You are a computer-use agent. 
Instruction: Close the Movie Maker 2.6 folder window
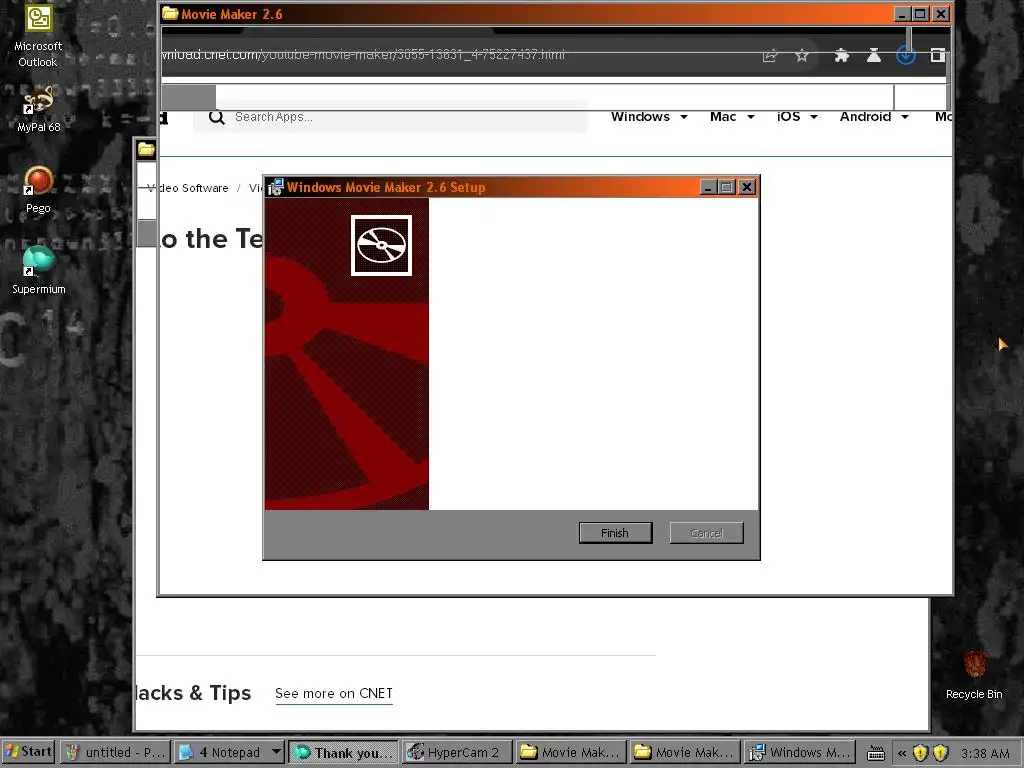click(x=940, y=14)
